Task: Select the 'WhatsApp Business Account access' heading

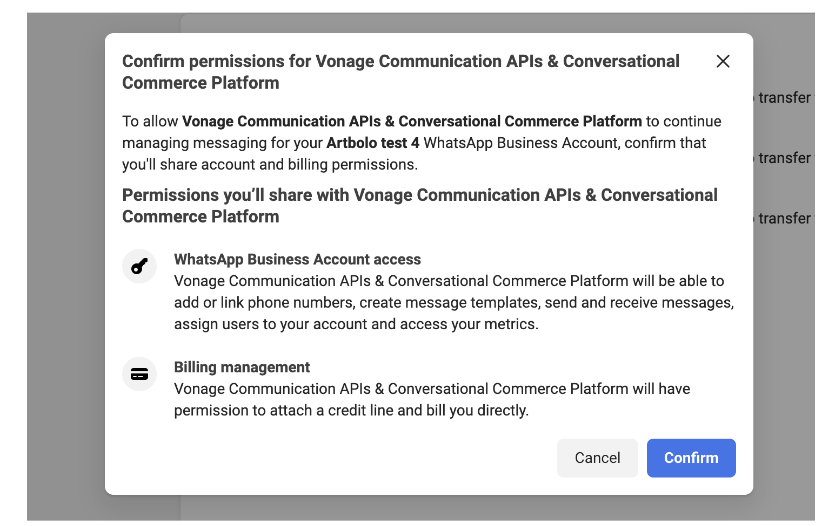Action: pyautogui.click(x=297, y=259)
